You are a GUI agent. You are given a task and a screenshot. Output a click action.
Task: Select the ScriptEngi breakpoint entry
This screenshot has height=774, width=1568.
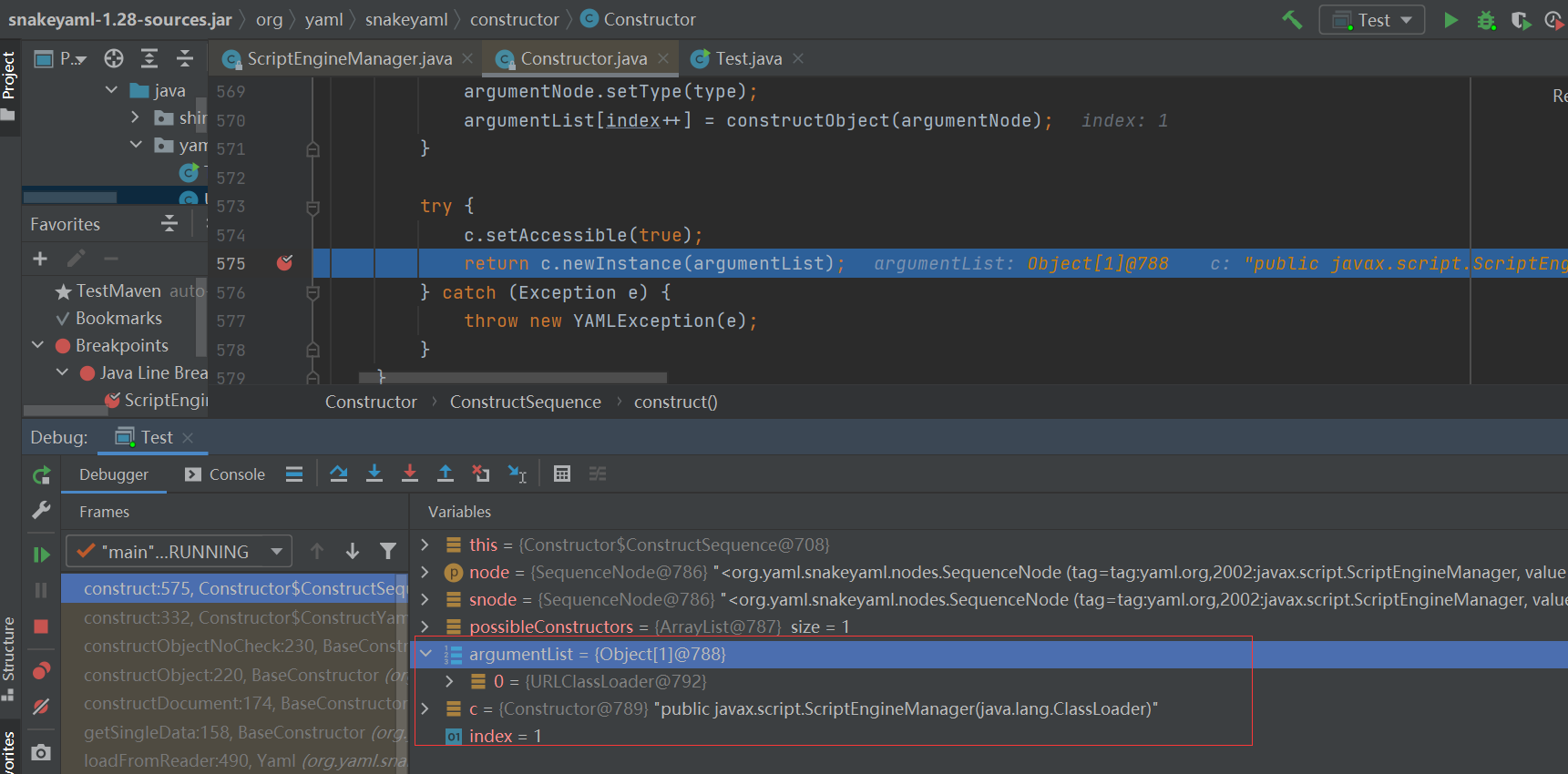(156, 401)
